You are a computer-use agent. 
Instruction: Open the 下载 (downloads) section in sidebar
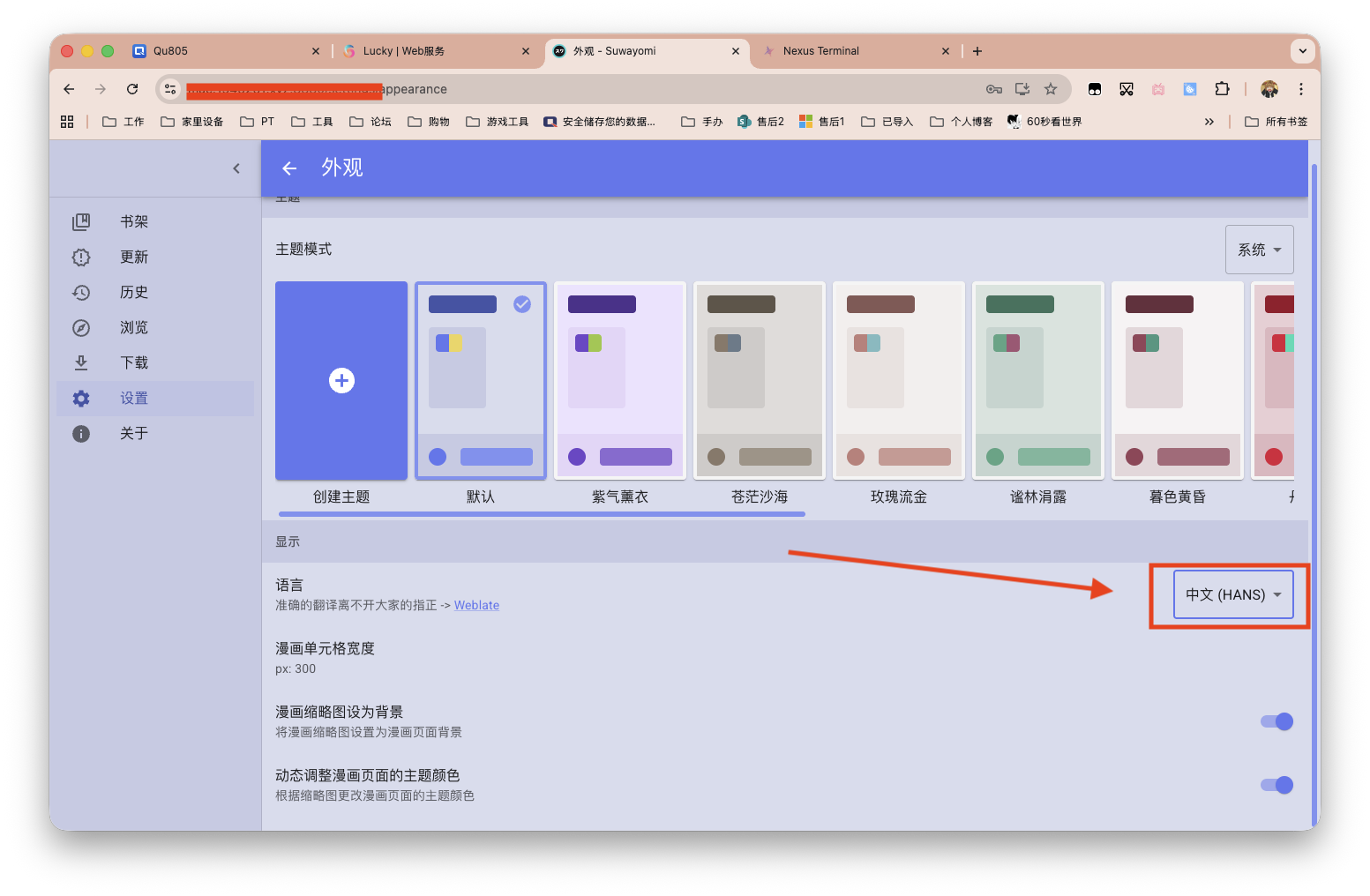click(x=133, y=362)
